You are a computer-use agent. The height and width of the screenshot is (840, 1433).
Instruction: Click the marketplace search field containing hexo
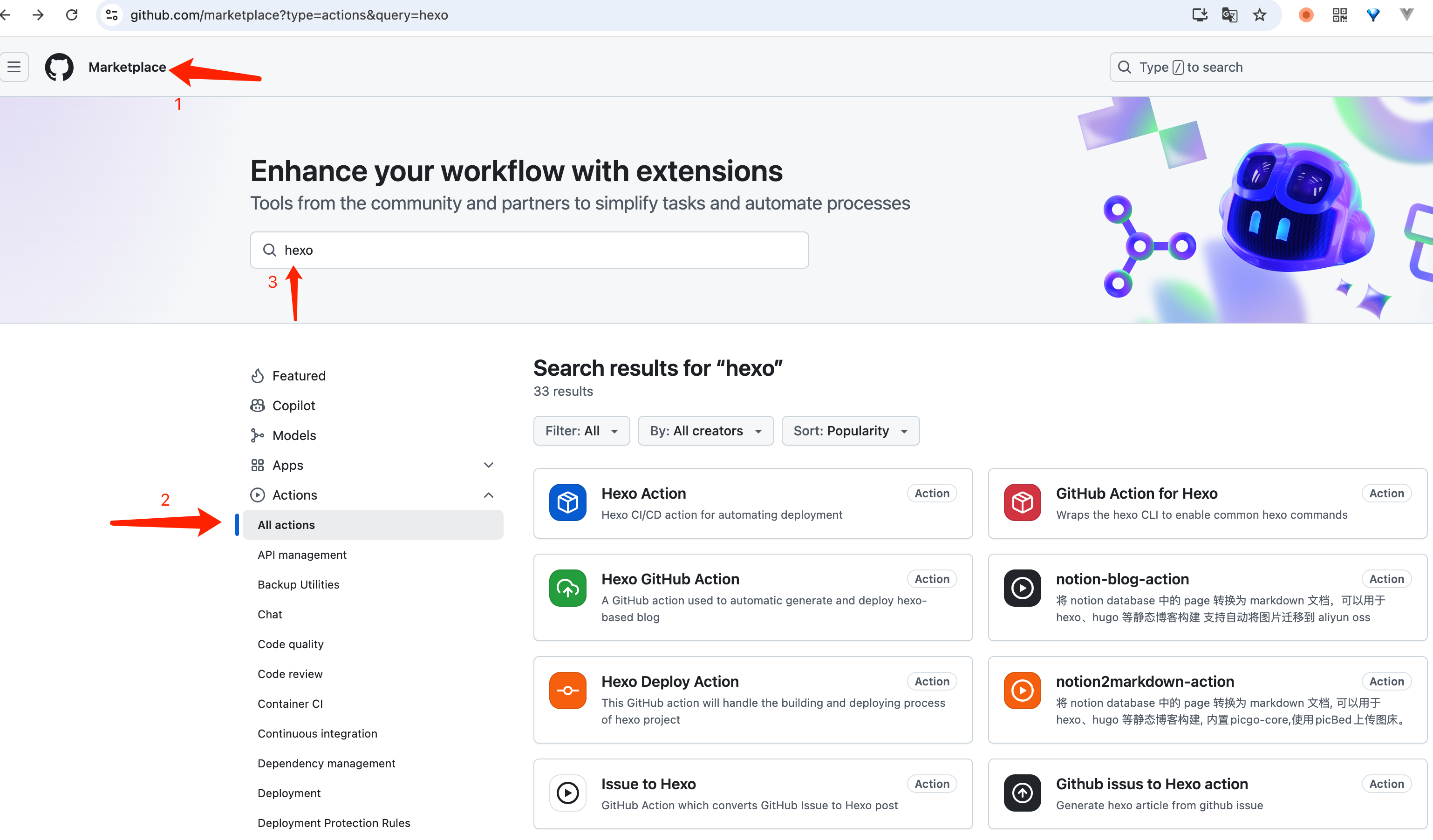[529, 250]
